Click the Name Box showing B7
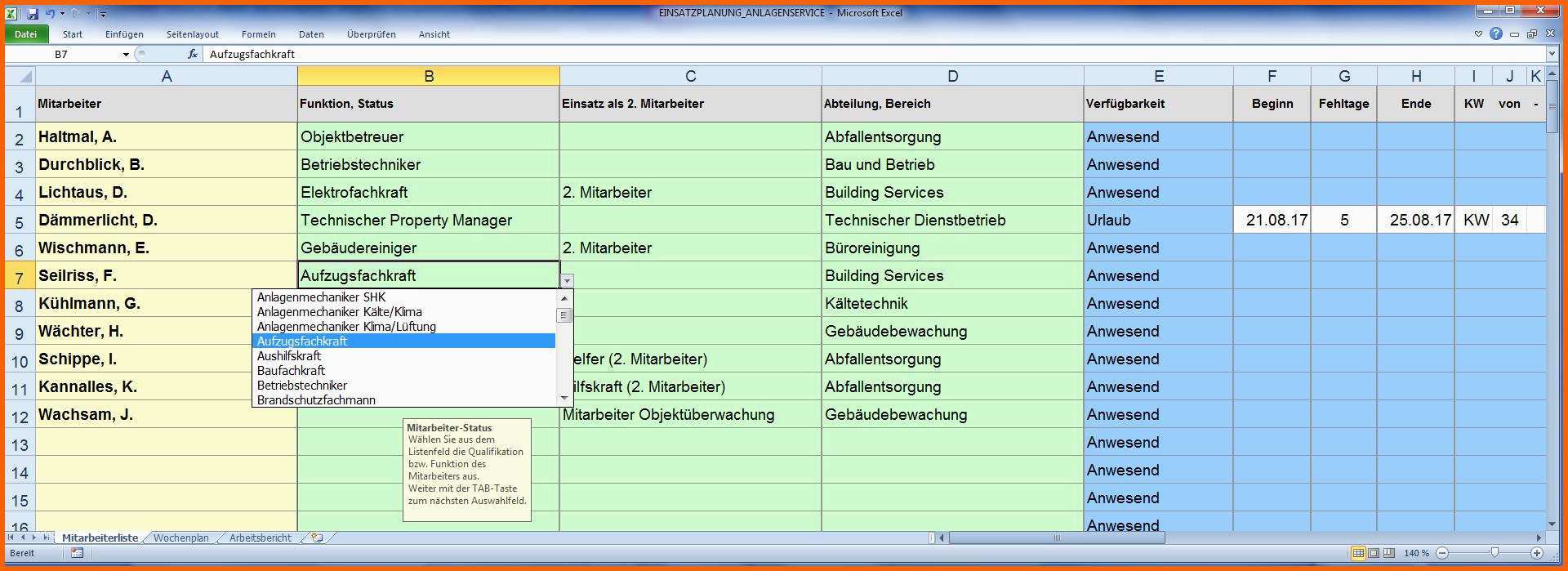 point(62,54)
